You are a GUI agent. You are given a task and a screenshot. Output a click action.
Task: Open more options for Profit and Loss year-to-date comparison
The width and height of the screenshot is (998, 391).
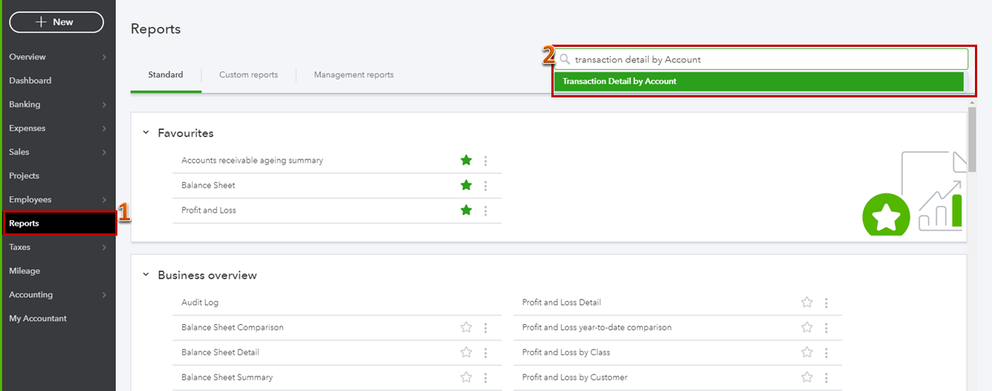(826, 328)
